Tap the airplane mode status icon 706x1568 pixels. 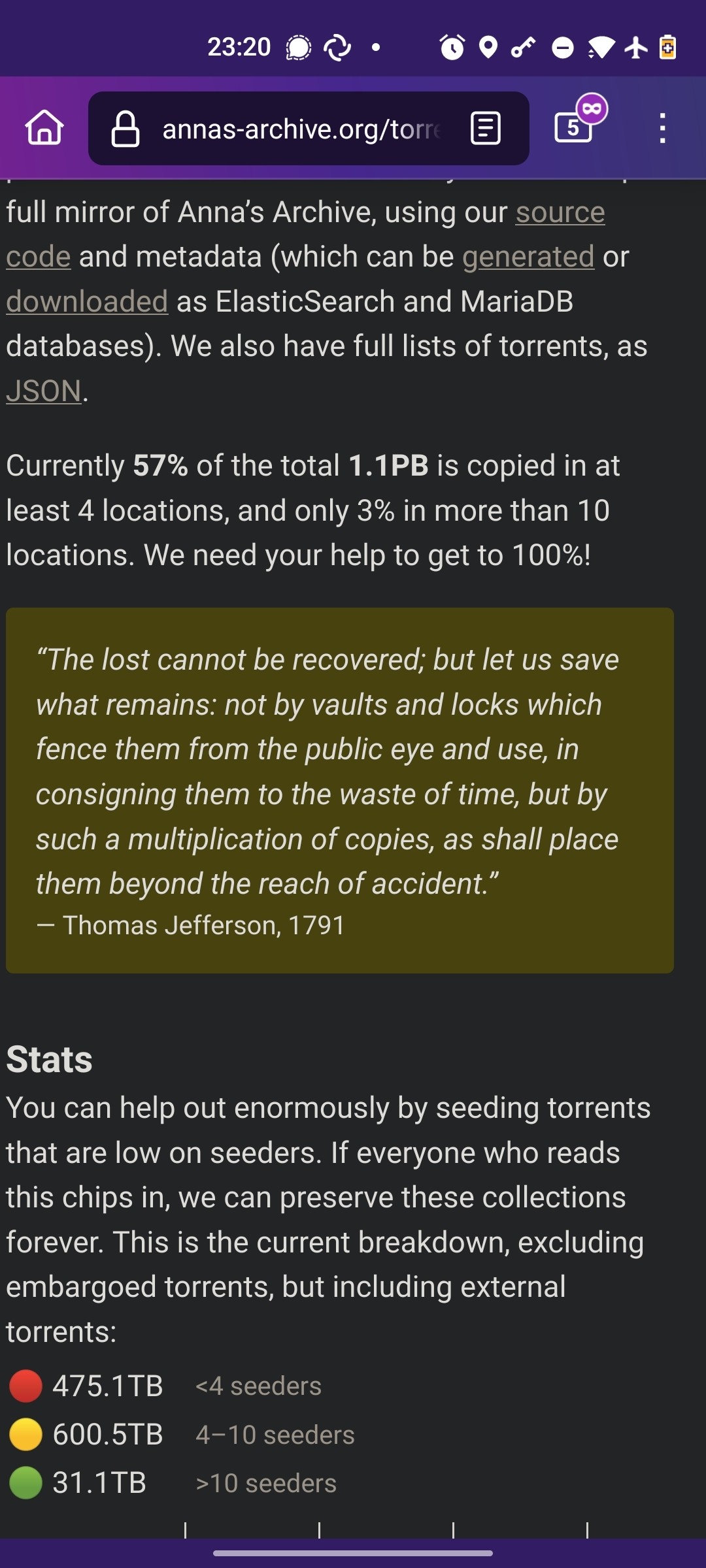pyautogui.click(x=635, y=47)
